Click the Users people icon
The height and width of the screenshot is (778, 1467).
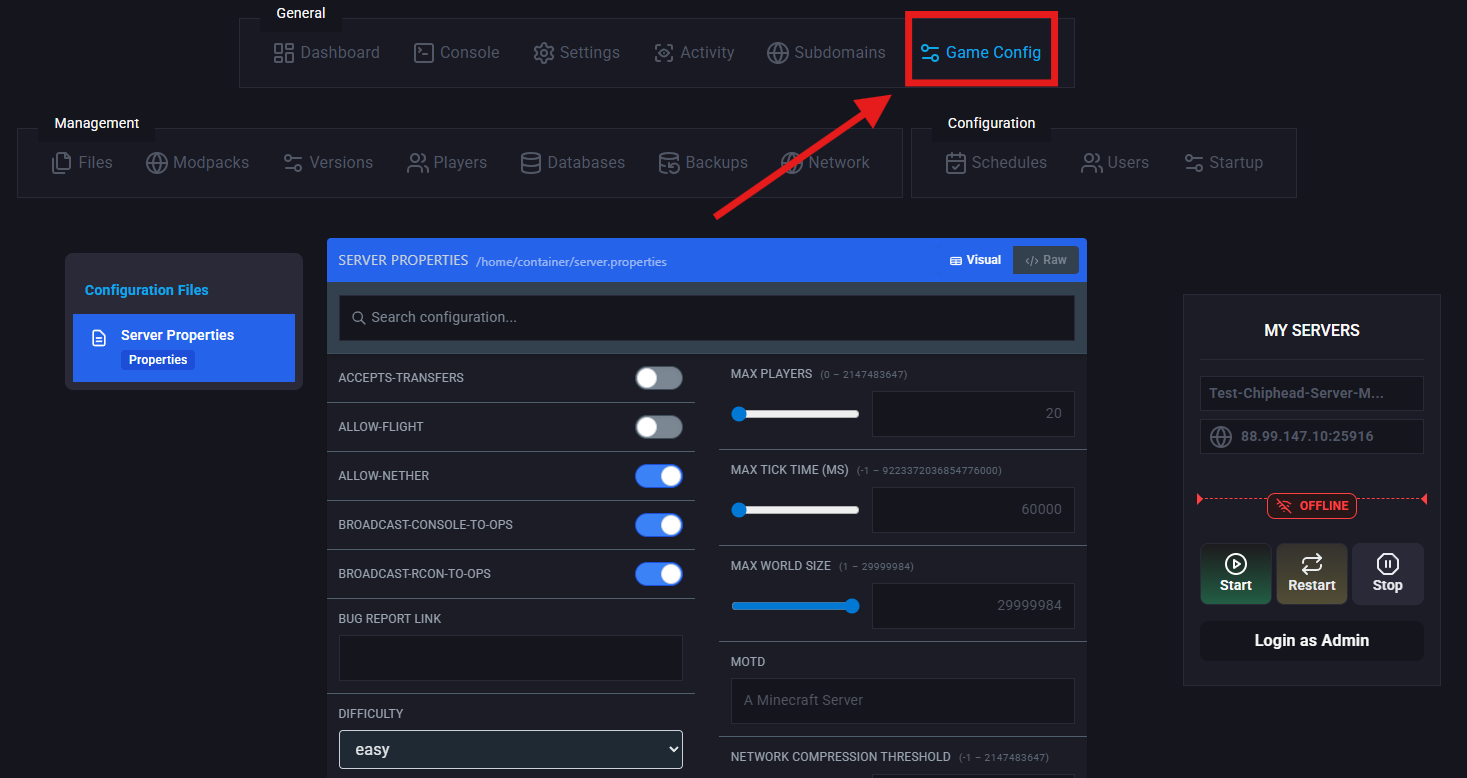click(x=1092, y=163)
